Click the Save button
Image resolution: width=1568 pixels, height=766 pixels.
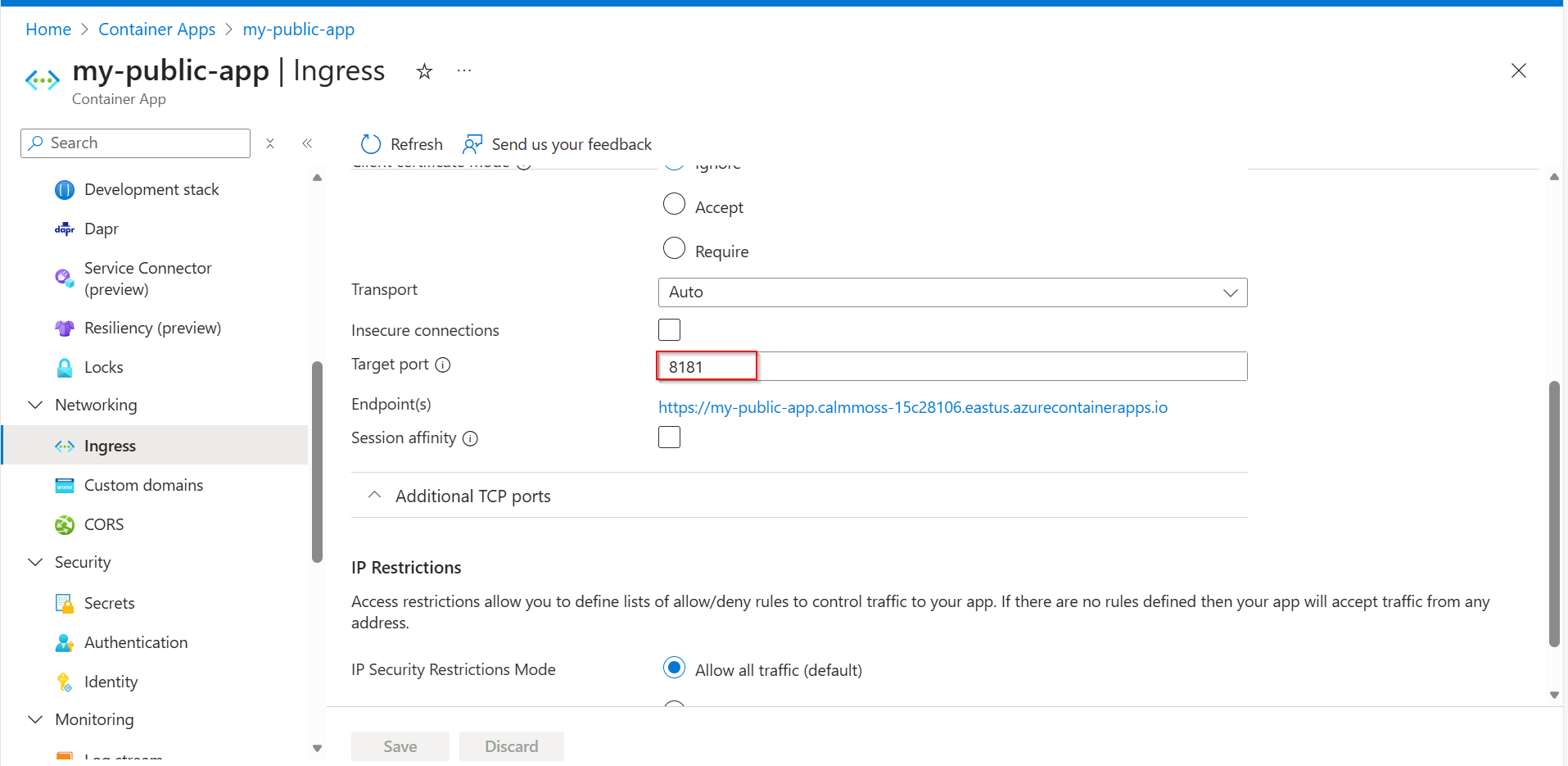[x=400, y=746]
